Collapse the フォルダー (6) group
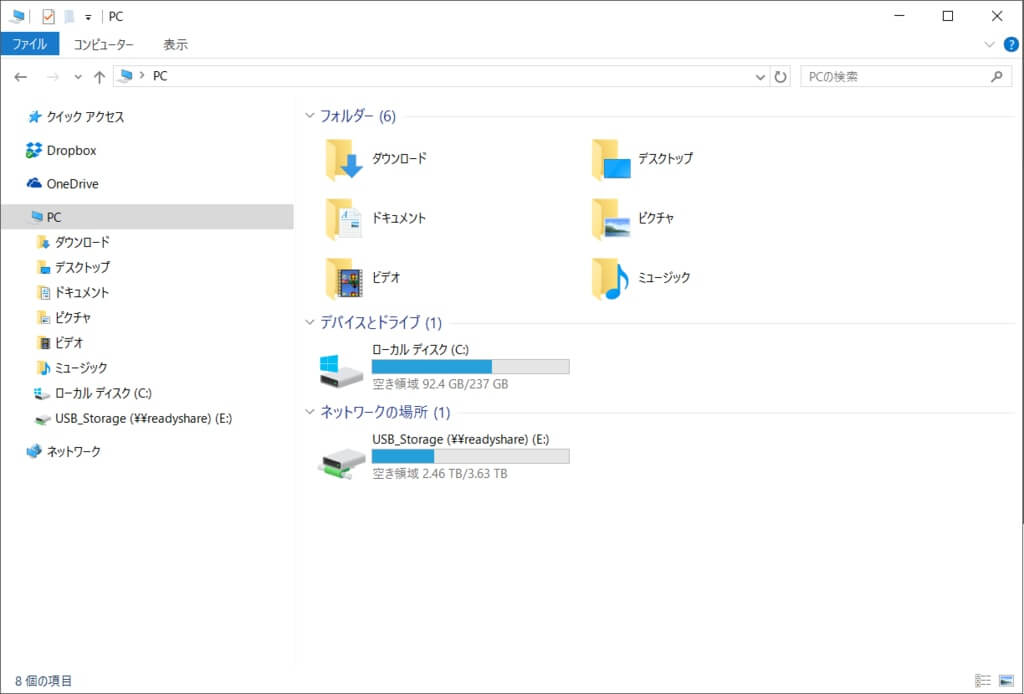Image resolution: width=1024 pixels, height=694 pixels. click(310, 116)
